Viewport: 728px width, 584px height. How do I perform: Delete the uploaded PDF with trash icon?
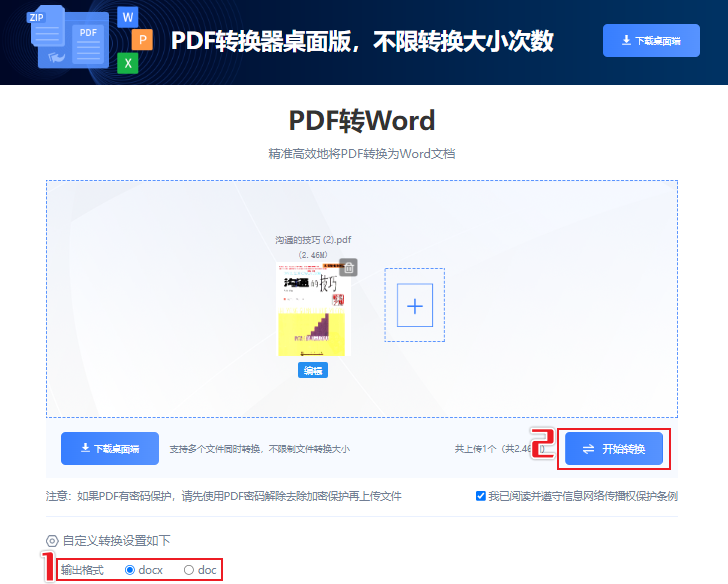coord(349,267)
